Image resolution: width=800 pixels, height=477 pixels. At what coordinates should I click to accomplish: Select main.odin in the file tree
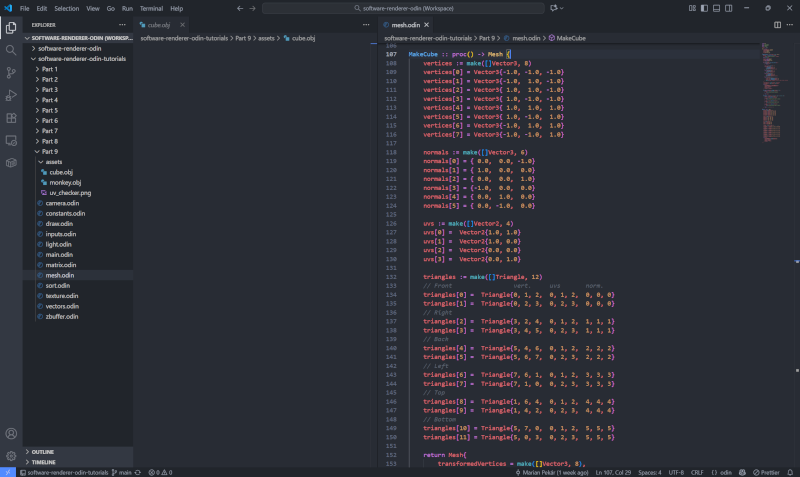point(59,255)
